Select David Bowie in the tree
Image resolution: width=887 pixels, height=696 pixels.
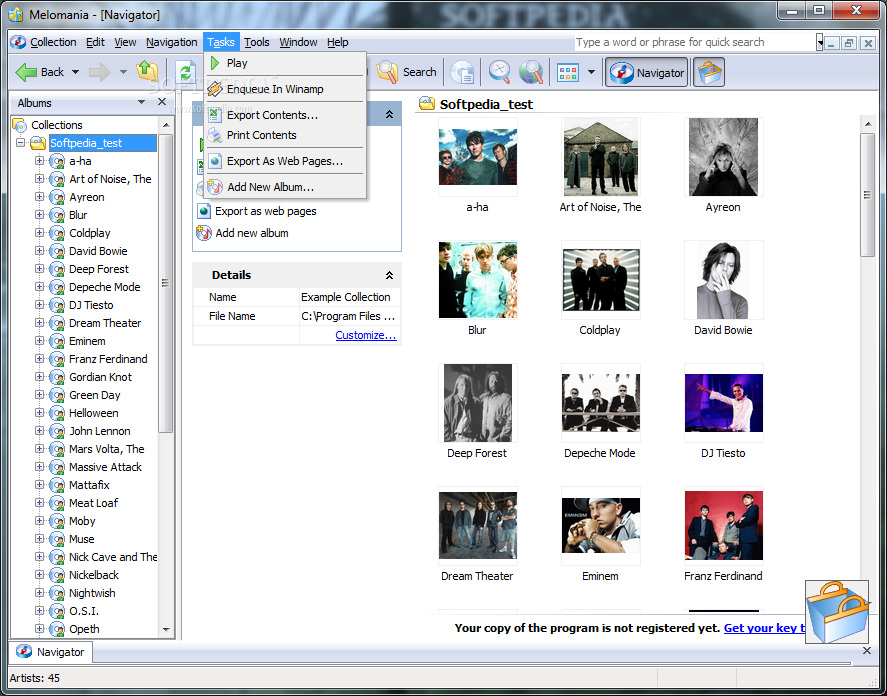(x=98, y=251)
